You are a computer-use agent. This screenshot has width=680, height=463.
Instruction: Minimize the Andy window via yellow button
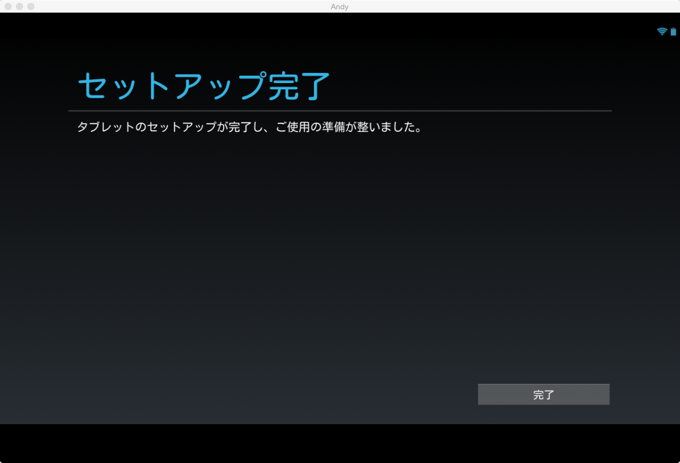20,6
